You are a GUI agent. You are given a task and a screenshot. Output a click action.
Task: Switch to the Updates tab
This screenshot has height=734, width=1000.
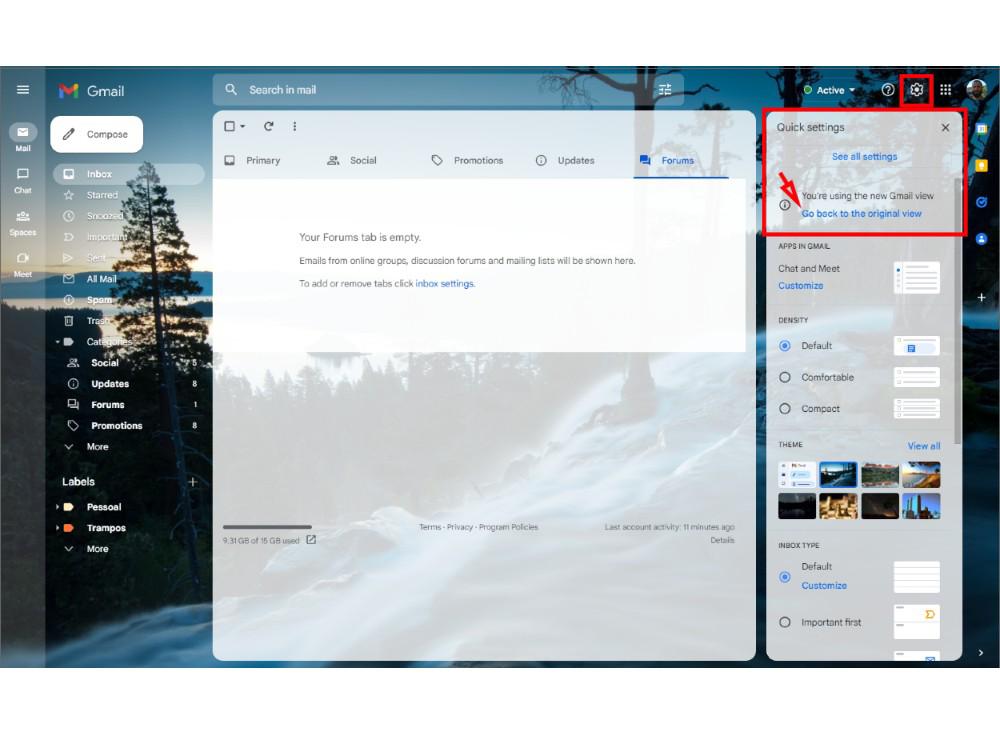pyautogui.click(x=565, y=161)
